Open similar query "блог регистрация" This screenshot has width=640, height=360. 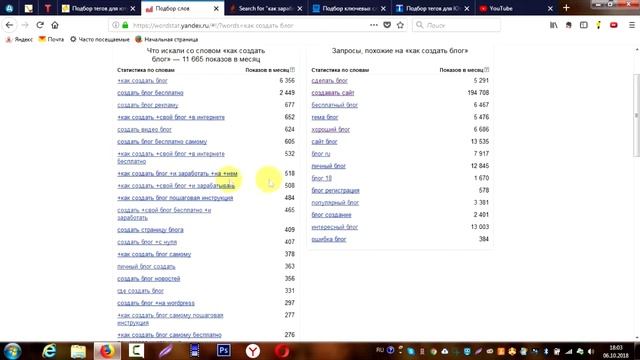336,191
